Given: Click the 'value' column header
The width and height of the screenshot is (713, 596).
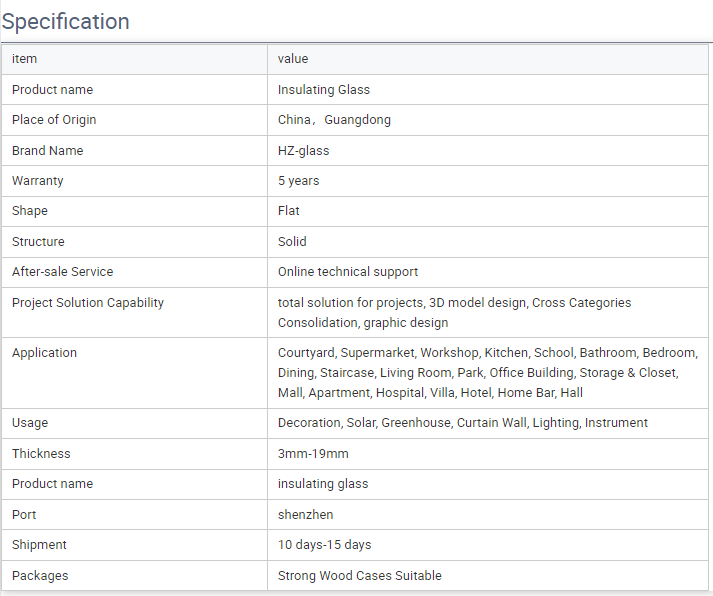Looking at the screenshot, I should click(x=293, y=59).
